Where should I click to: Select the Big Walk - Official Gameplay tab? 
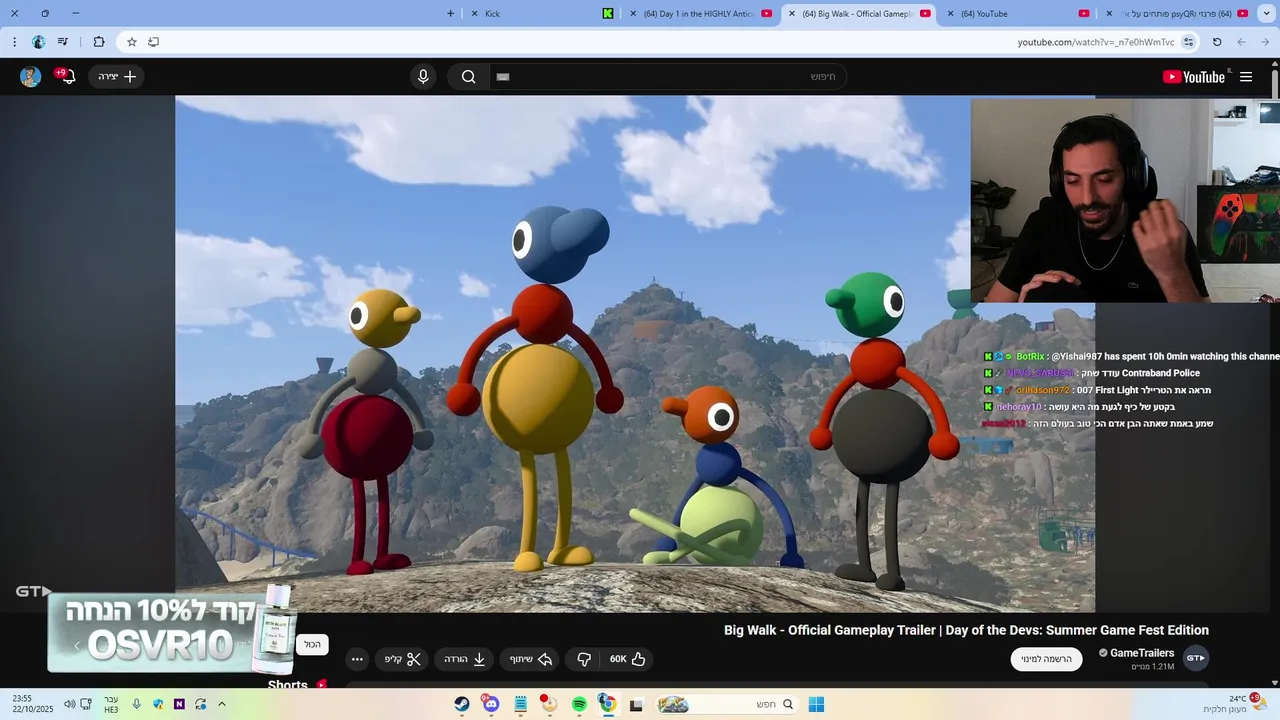(x=860, y=14)
